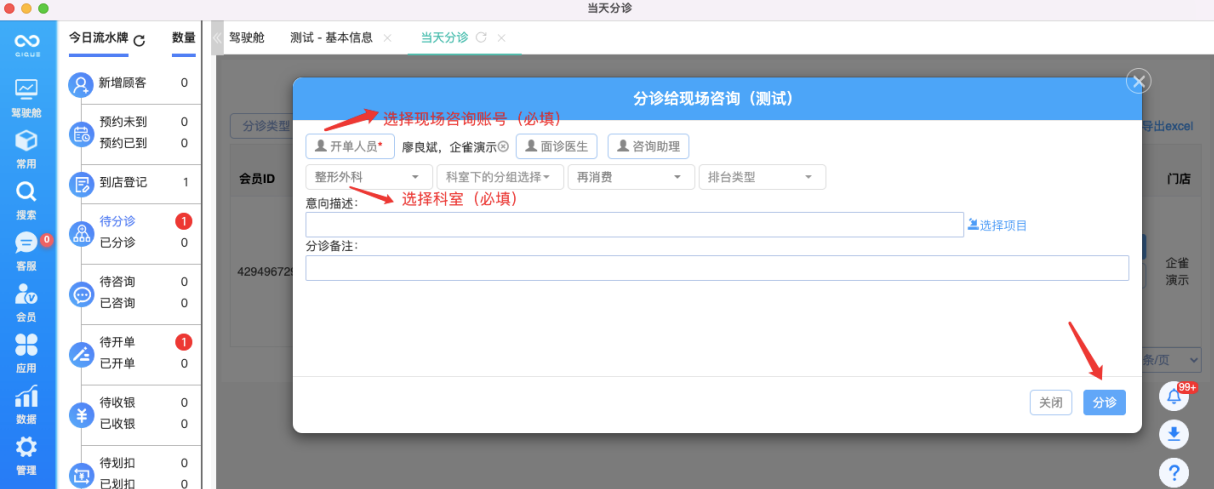
Task: Click the 新增顾客 person icon
Action: [80, 84]
